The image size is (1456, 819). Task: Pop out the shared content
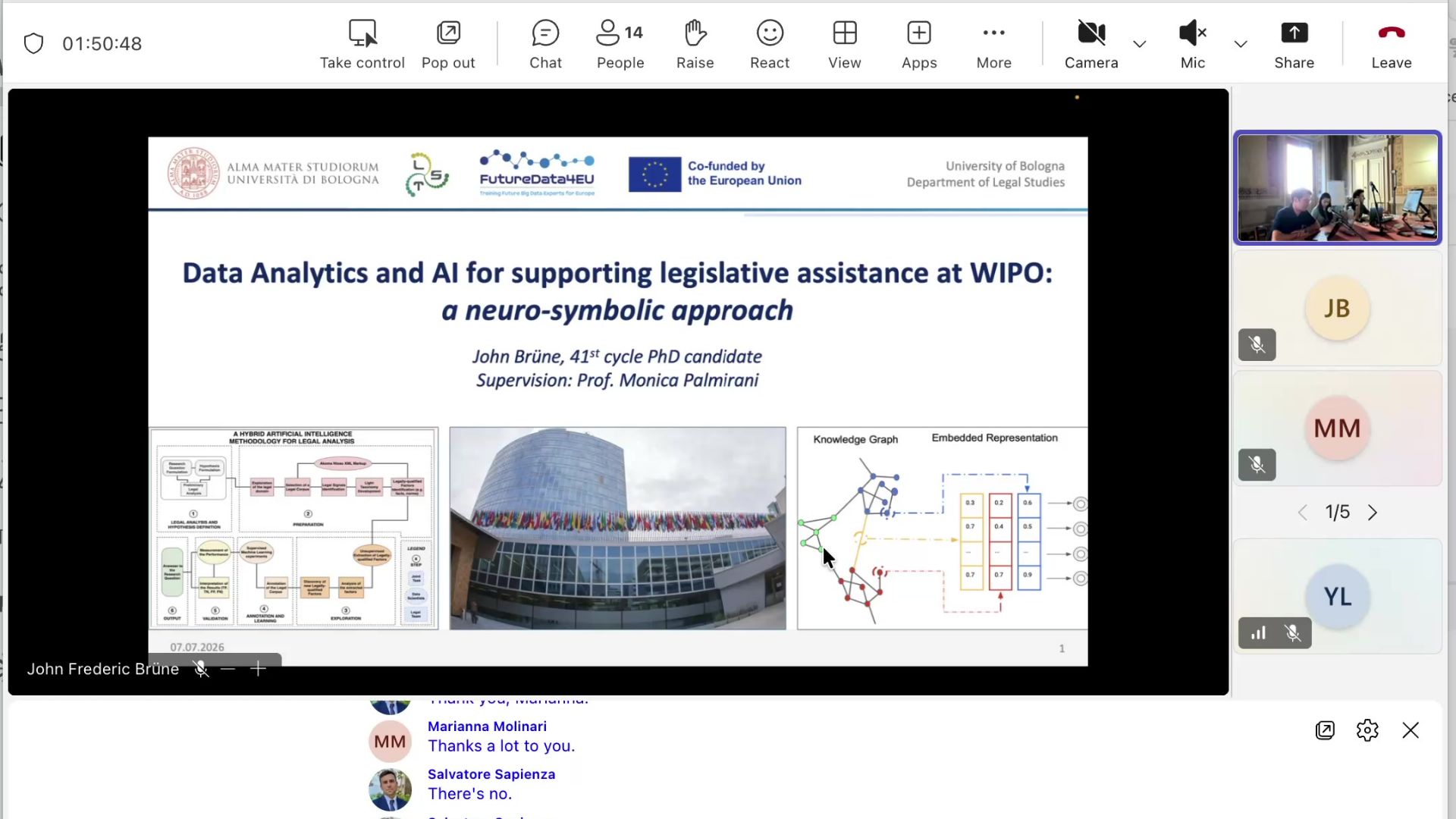[448, 44]
